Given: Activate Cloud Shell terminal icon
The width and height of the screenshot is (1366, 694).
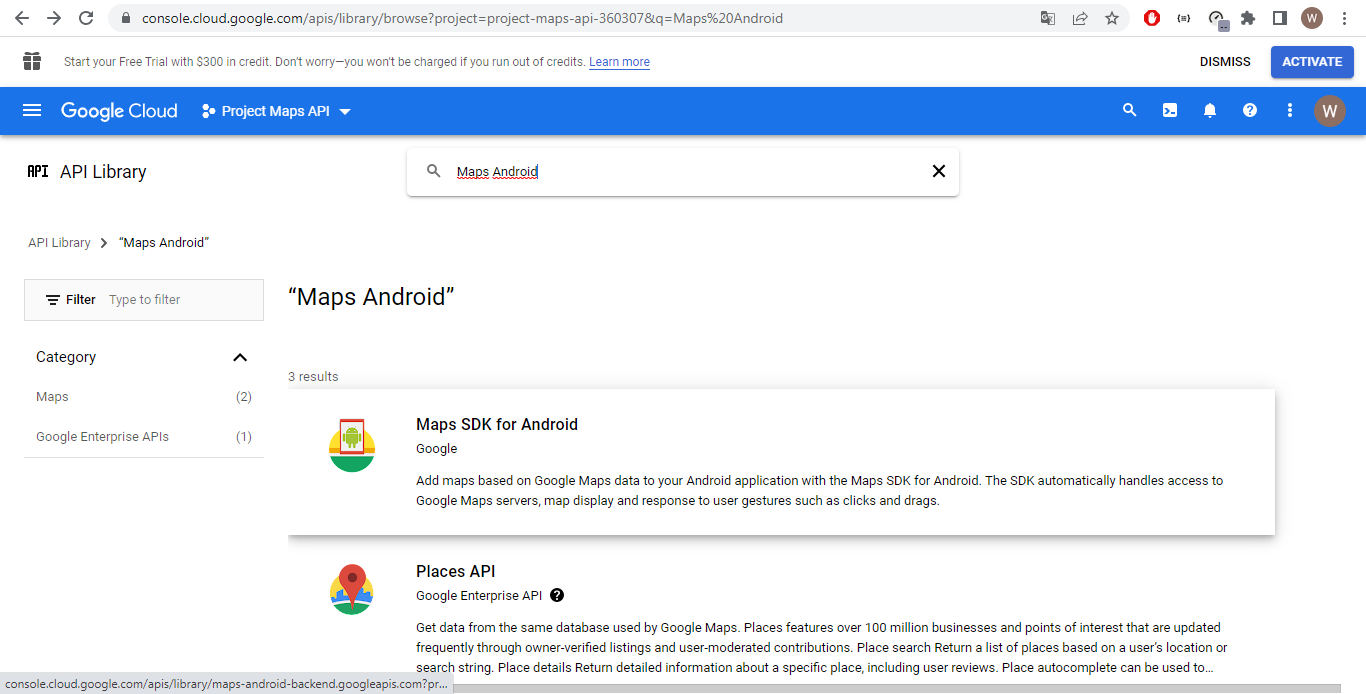Looking at the screenshot, I should (x=1170, y=111).
